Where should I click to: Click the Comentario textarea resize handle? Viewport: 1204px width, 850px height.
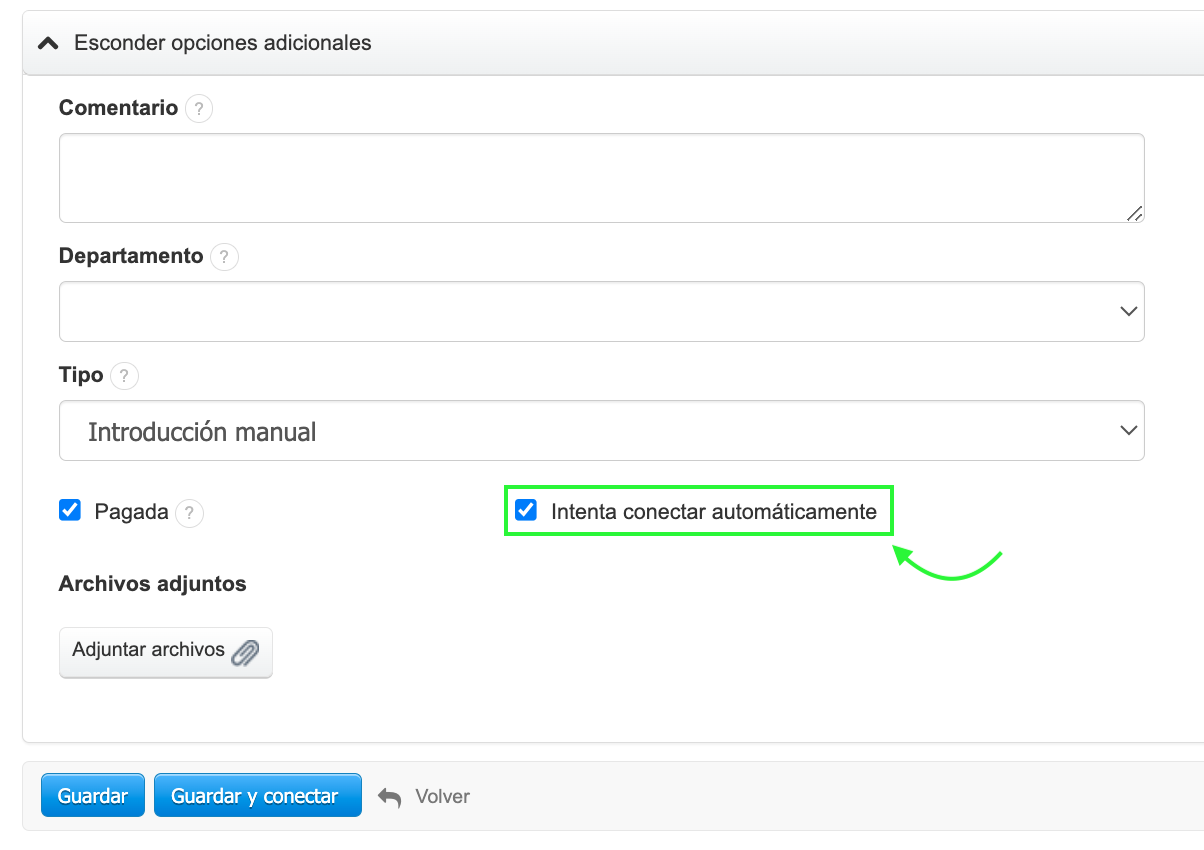[x=1134, y=213]
